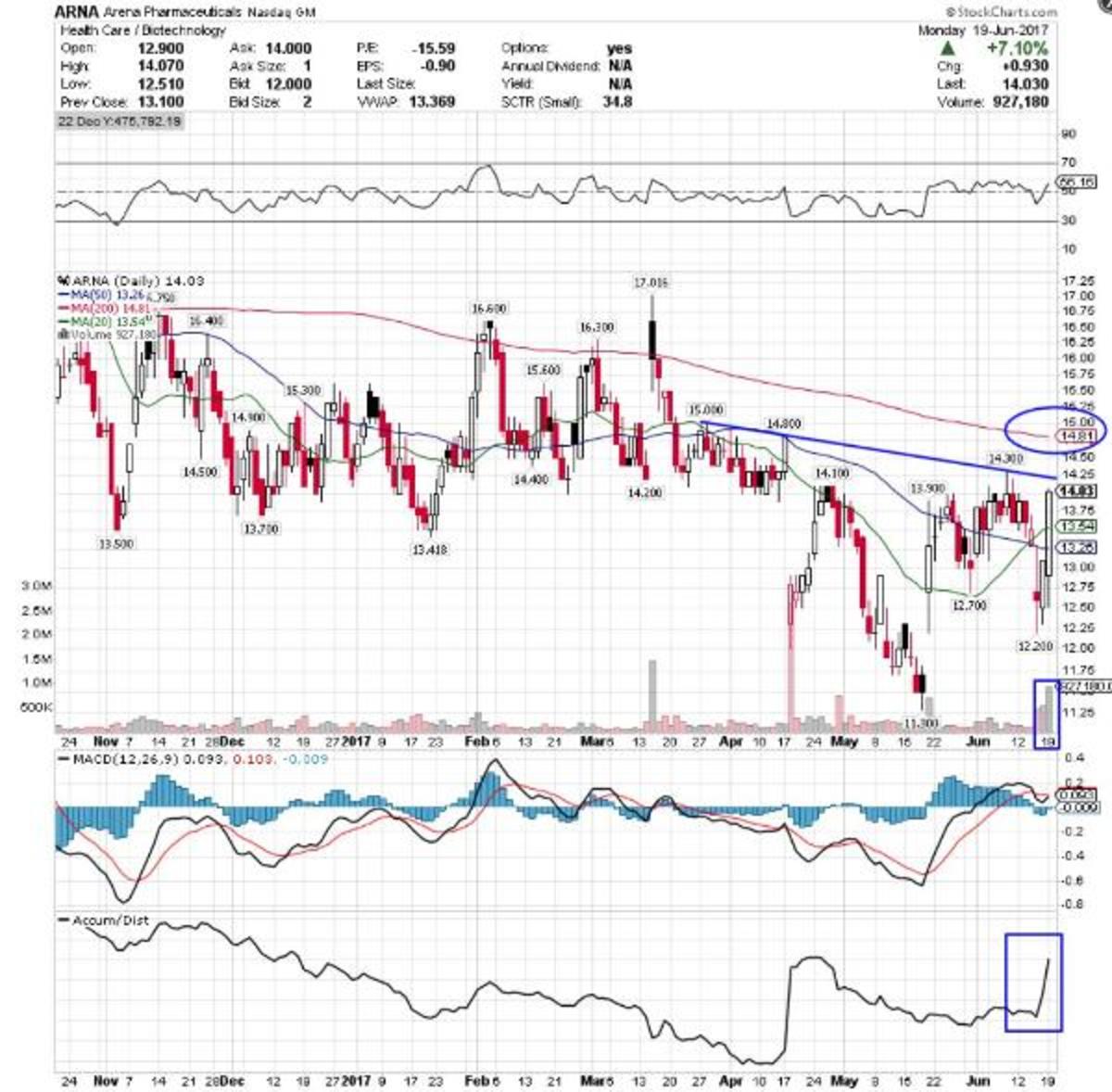Click the 13.26 MA(50) axis tag

coord(1076,548)
